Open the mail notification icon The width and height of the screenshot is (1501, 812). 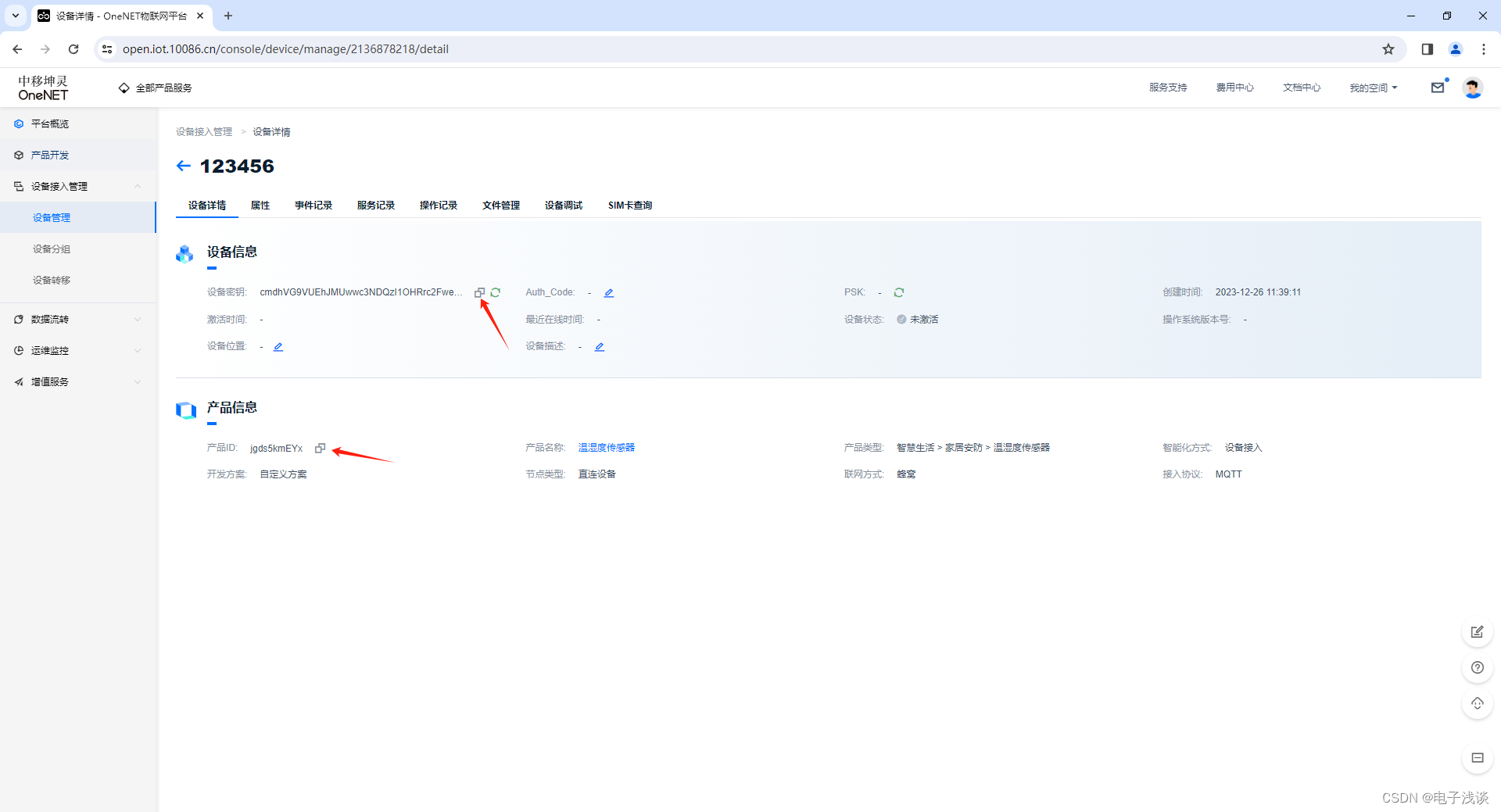(1438, 88)
